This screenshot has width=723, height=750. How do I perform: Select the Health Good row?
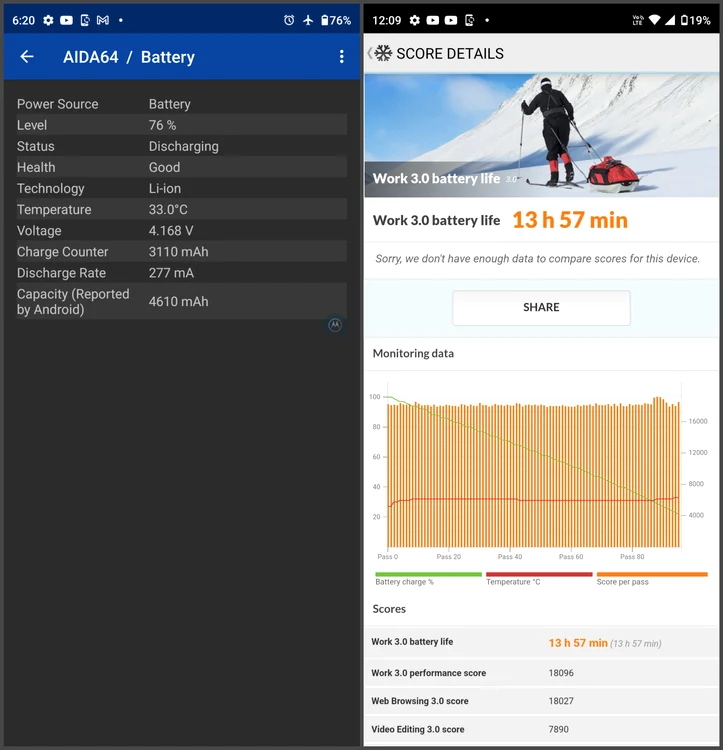tap(182, 167)
